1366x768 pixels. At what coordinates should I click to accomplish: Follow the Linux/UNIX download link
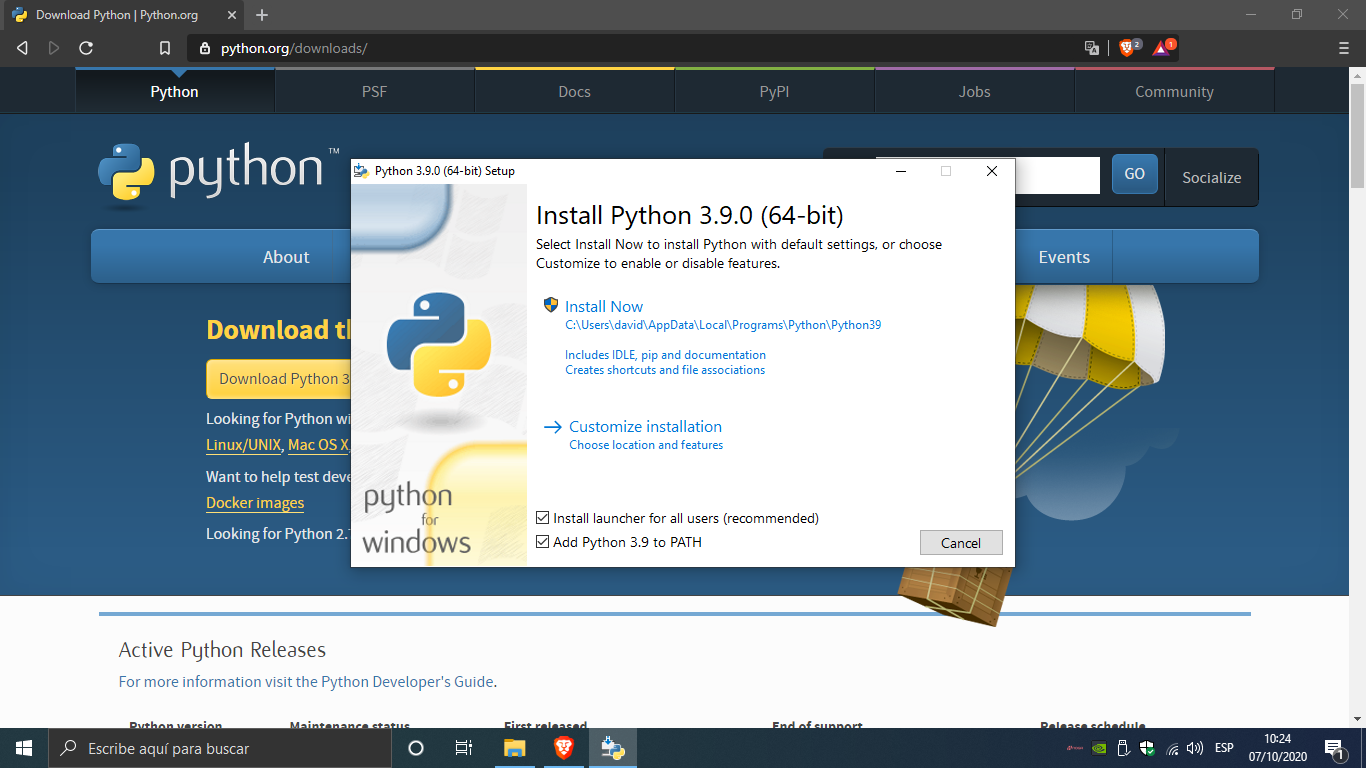click(x=244, y=446)
